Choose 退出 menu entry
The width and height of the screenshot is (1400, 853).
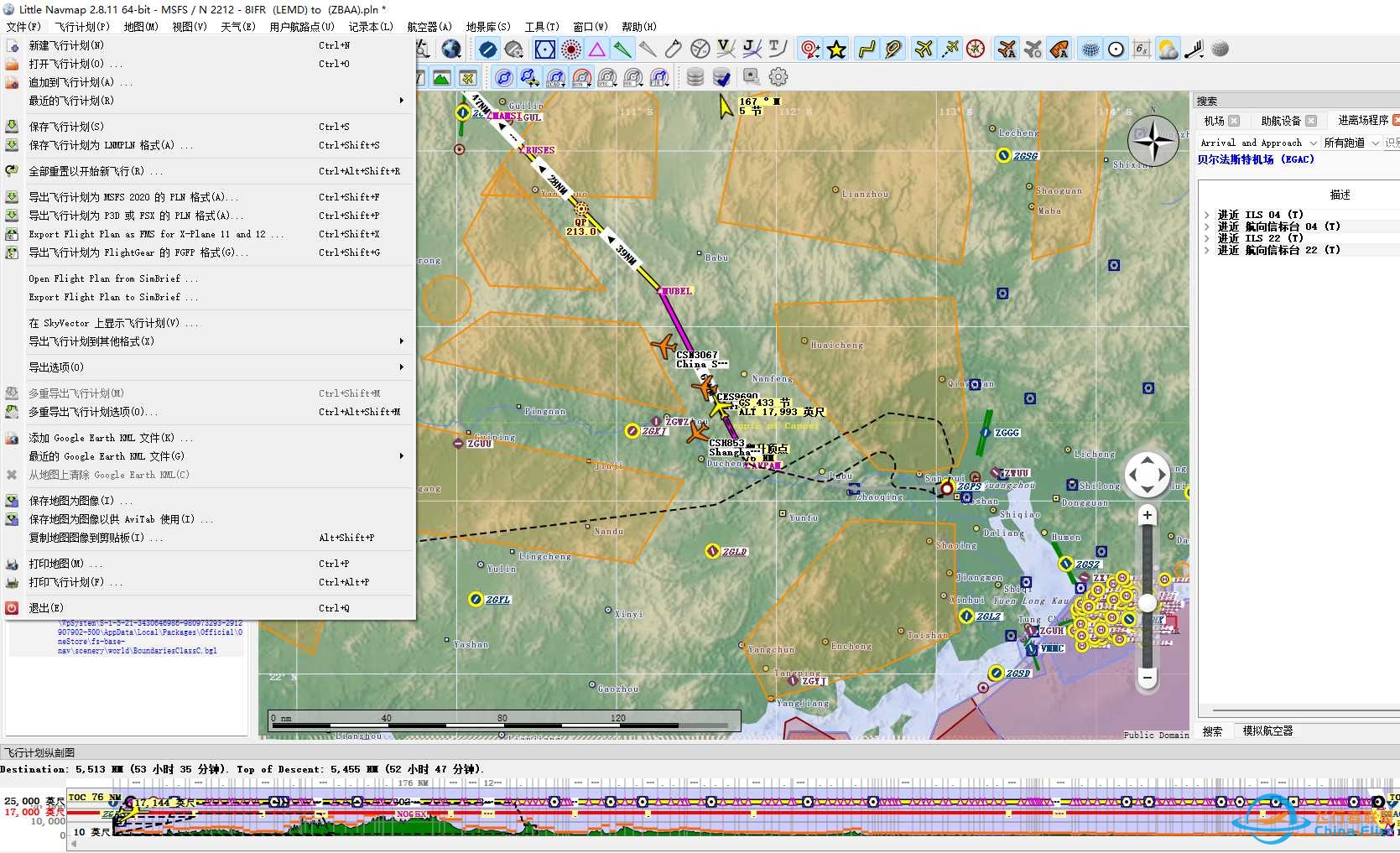tap(208, 608)
